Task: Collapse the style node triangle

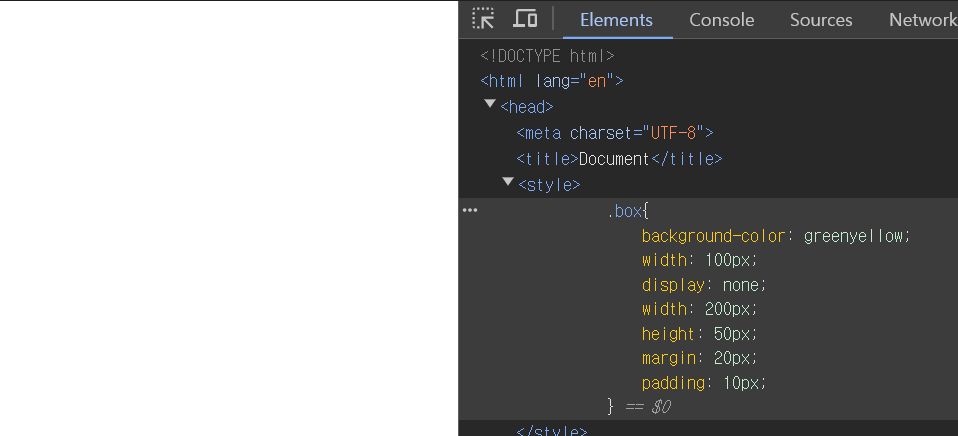Action: pyautogui.click(x=508, y=182)
